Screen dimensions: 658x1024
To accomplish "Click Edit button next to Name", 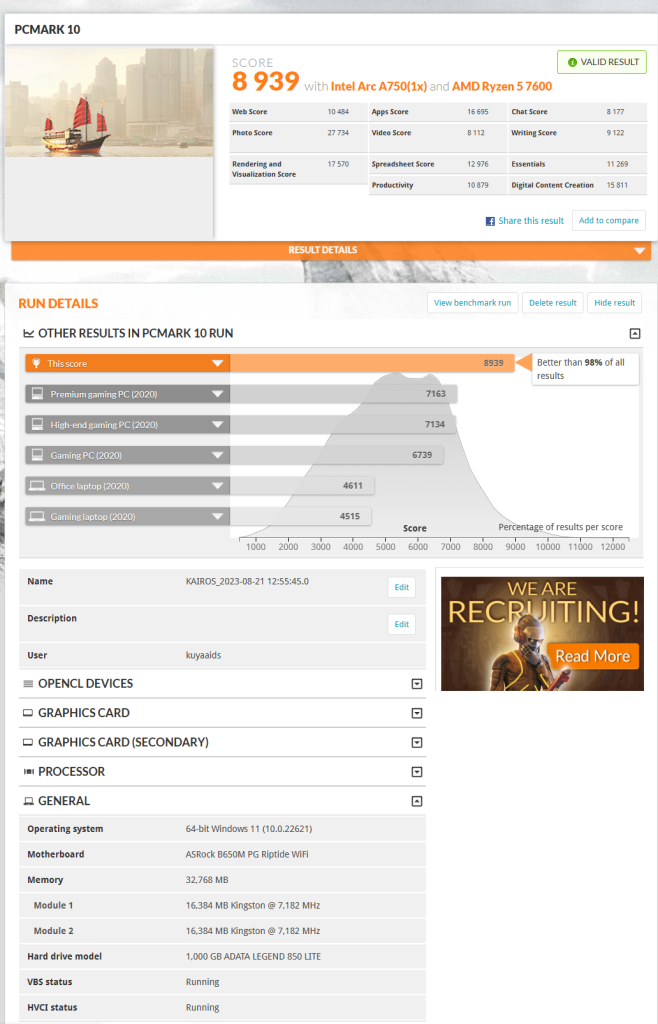I will (x=401, y=588).
